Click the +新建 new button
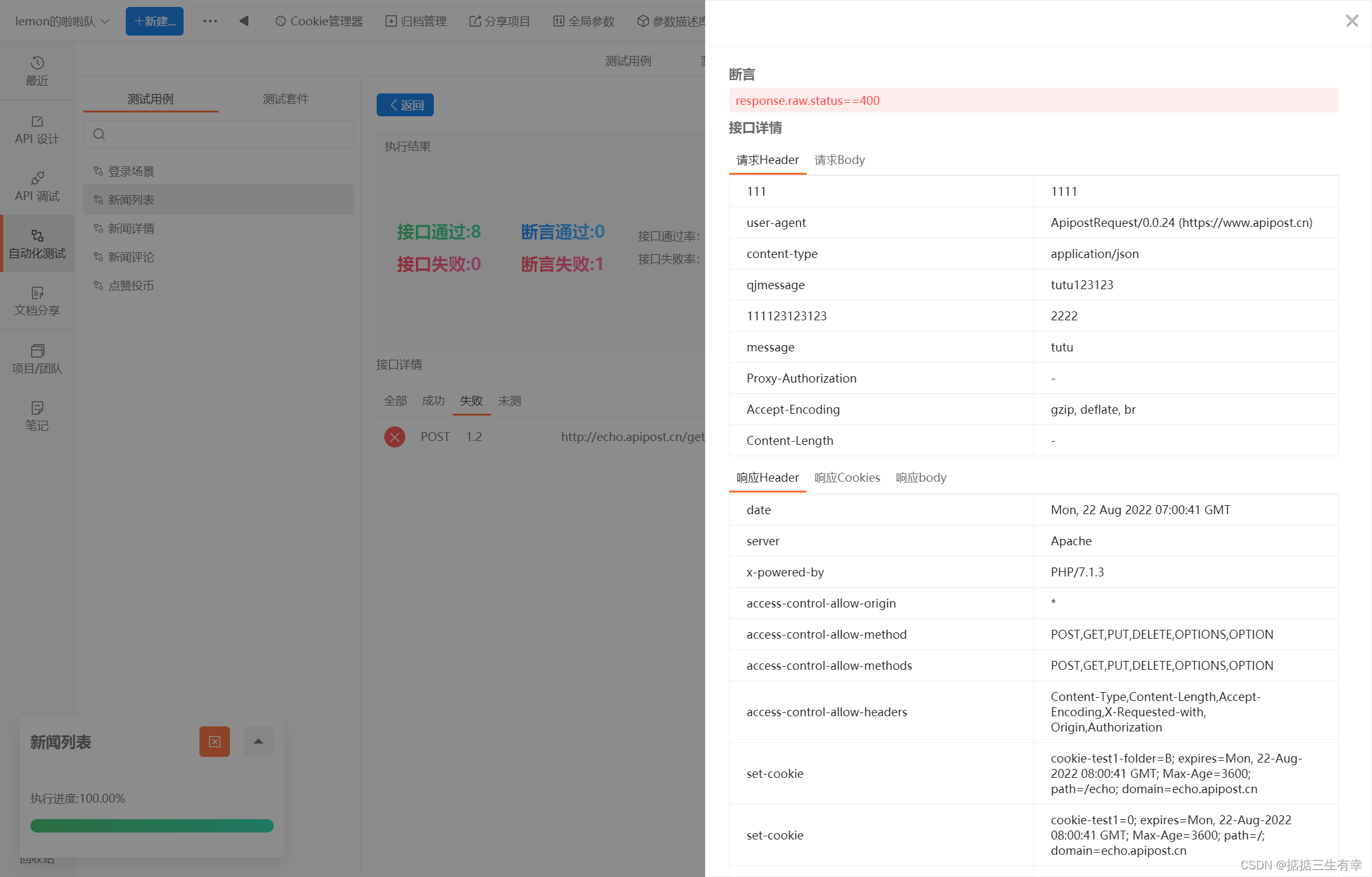 pyautogui.click(x=154, y=21)
